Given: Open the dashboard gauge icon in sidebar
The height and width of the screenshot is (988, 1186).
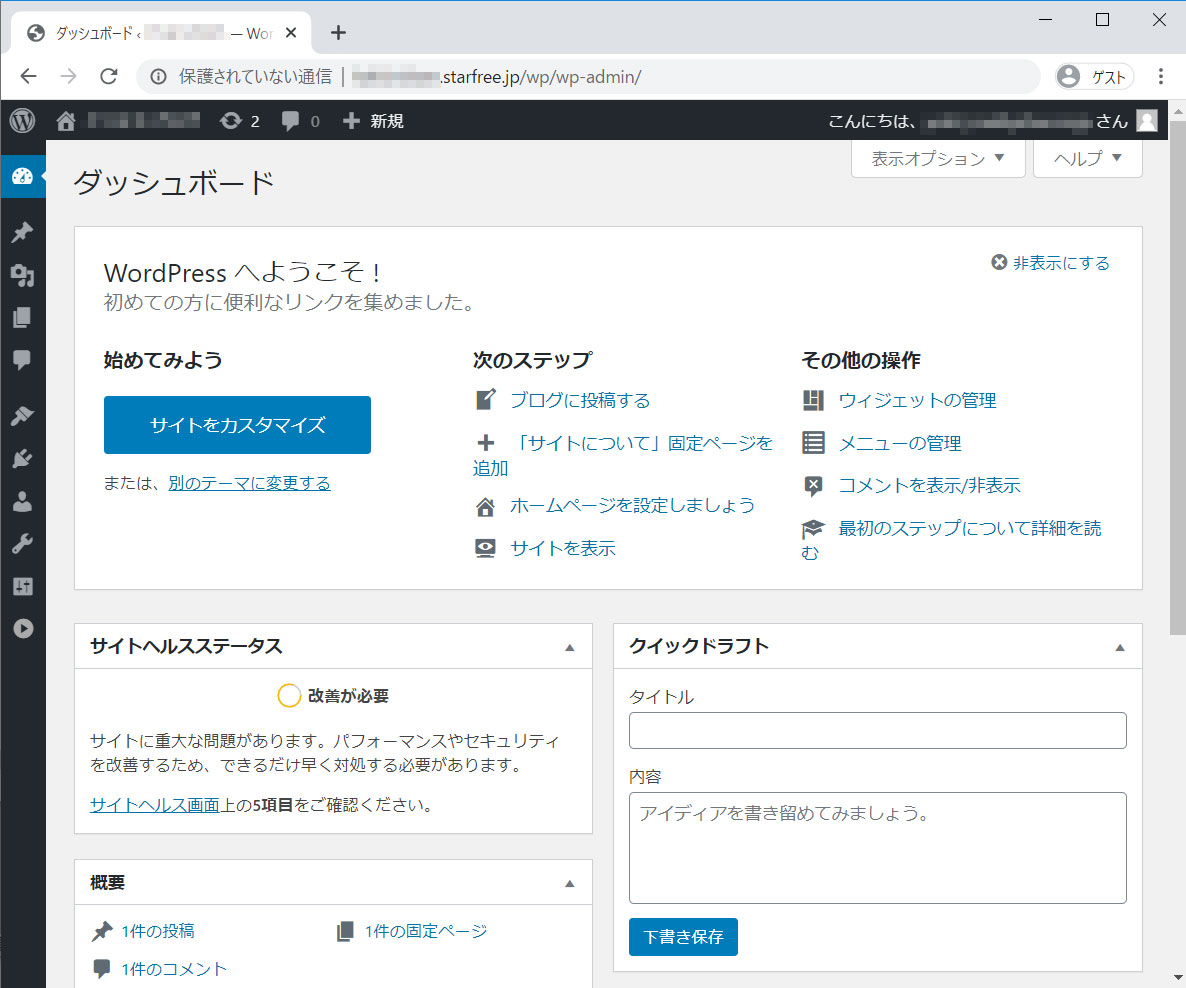Looking at the screenshot, I should [x=23, y=176].
